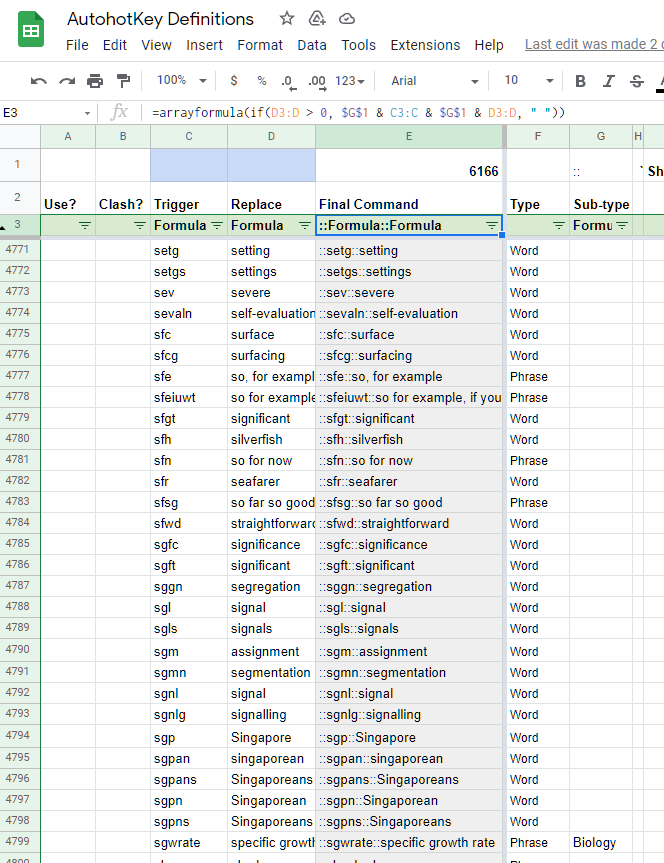
Task: Open filter for Replace column
Action: coord(304,225)
